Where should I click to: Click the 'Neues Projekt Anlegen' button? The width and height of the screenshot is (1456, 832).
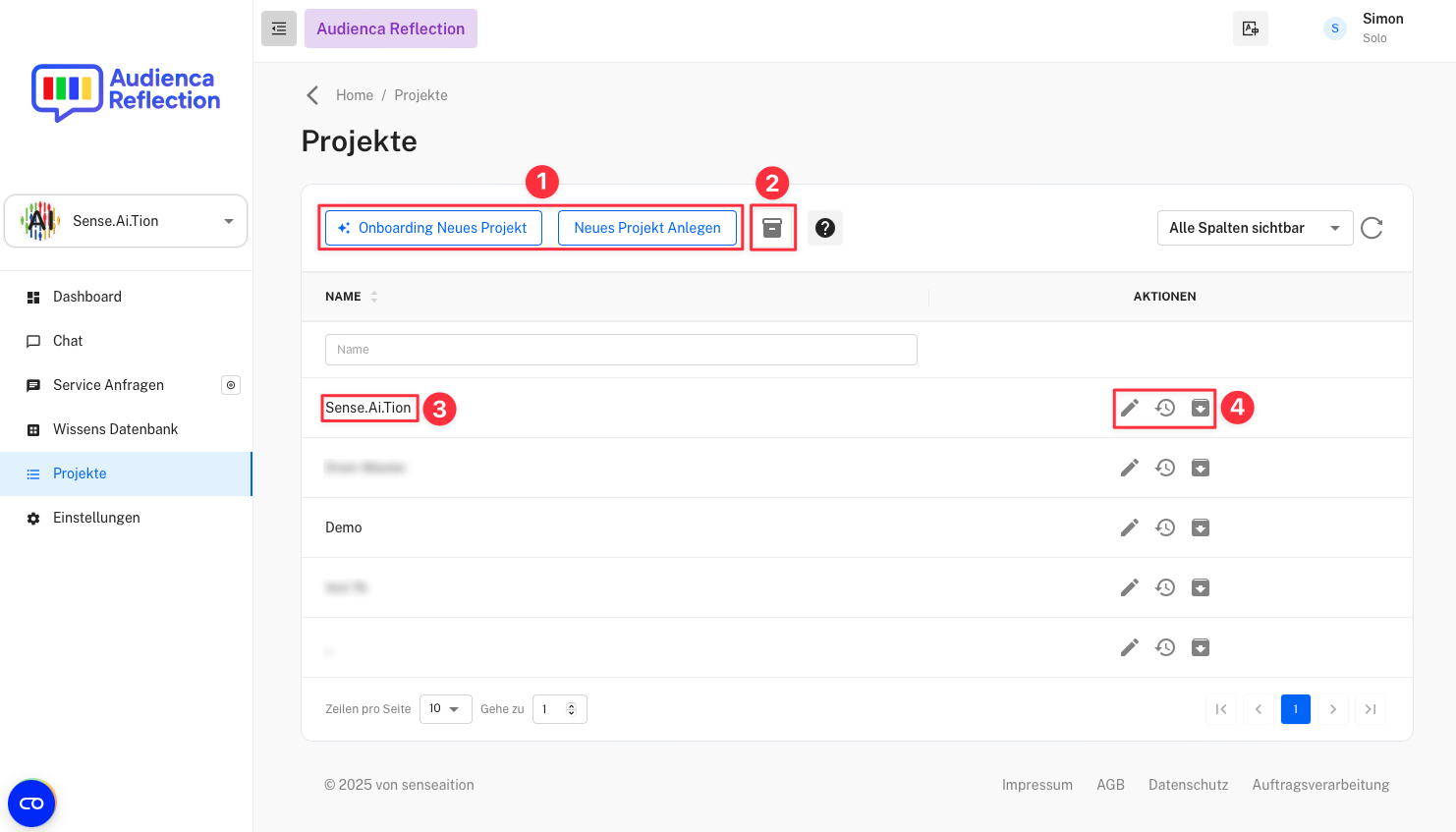coord(647,227)
